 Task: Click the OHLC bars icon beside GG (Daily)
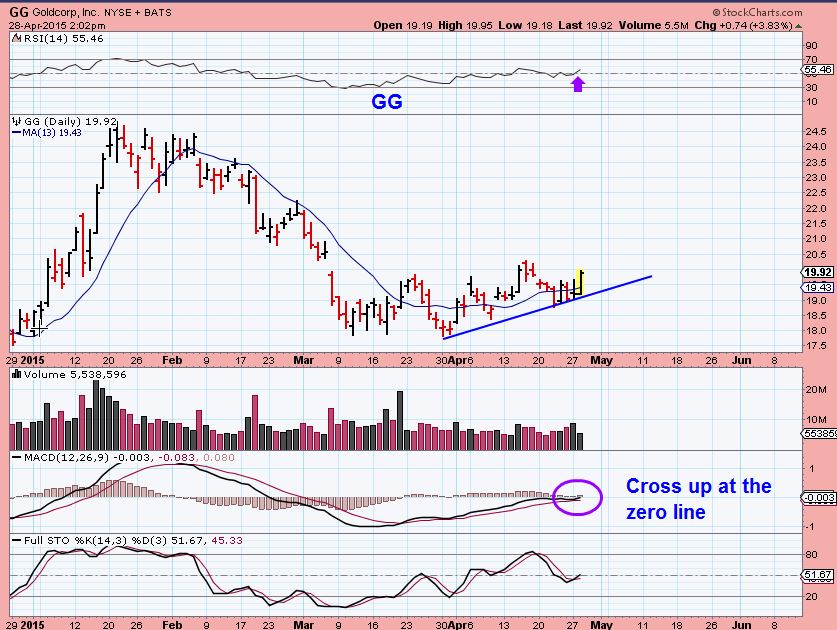click(x=17, y=121)
